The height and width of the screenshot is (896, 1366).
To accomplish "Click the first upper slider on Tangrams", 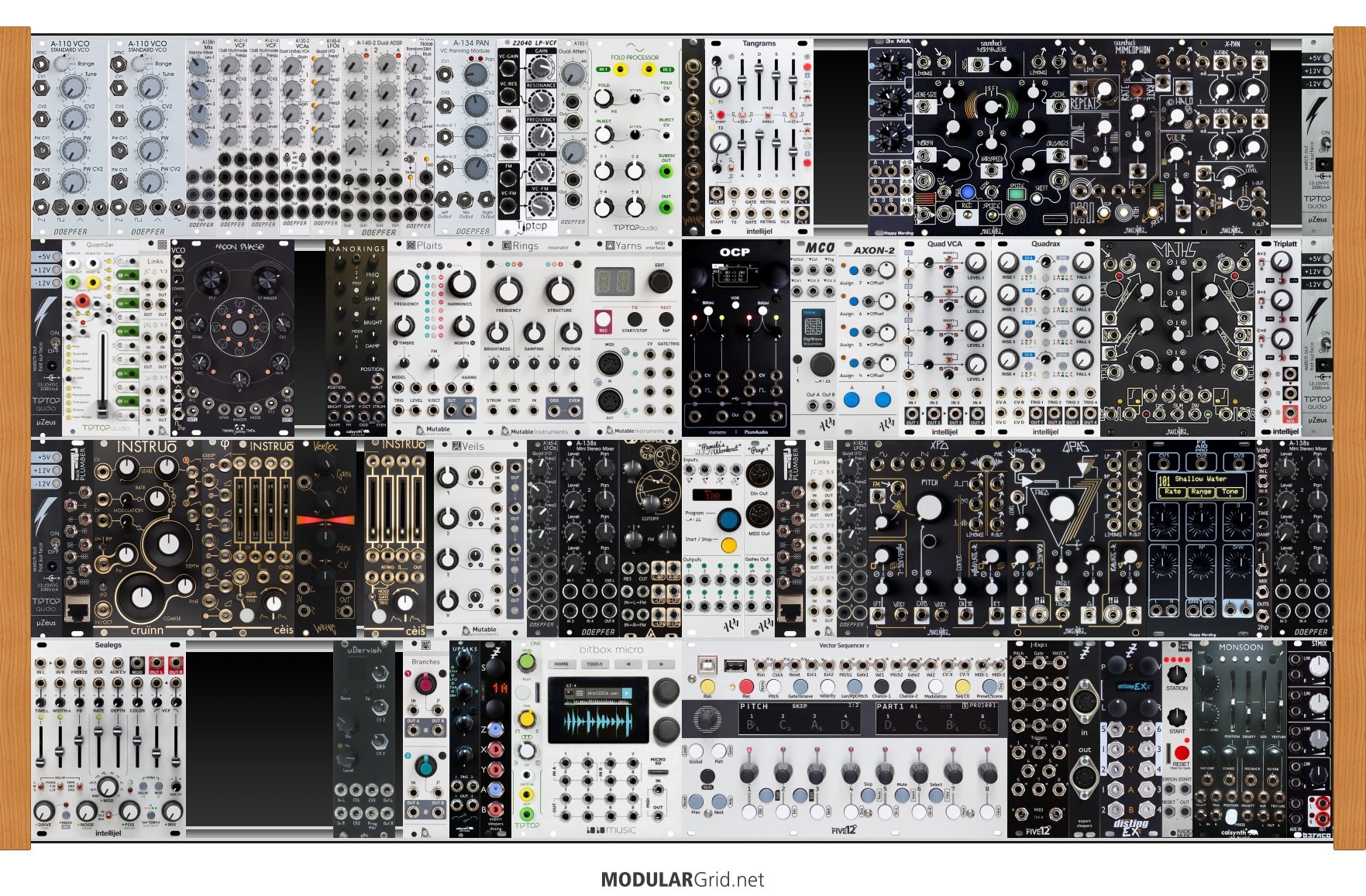I will (741, 80).
